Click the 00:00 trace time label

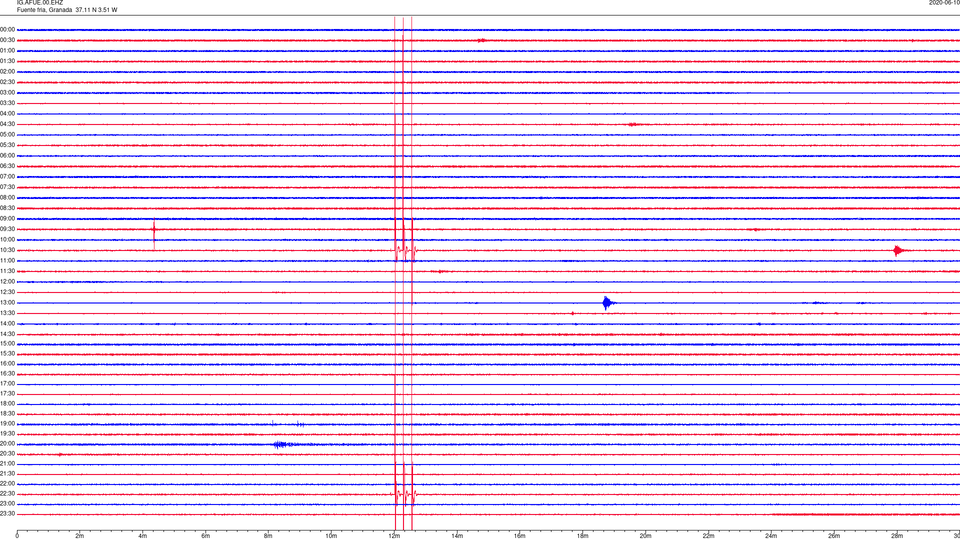(x=8, y=29)
